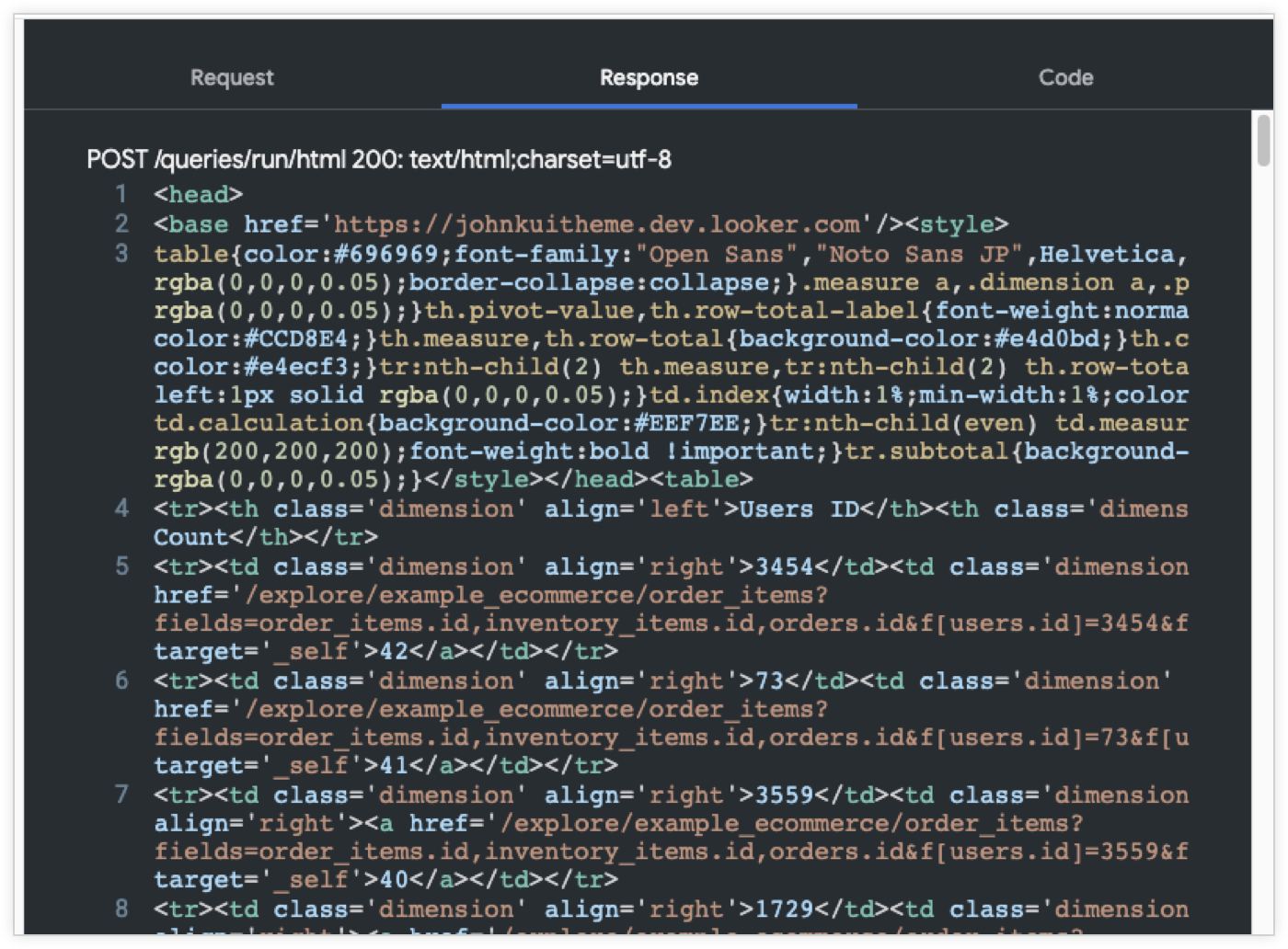Click the user ID value 3559

coord(784,795)
